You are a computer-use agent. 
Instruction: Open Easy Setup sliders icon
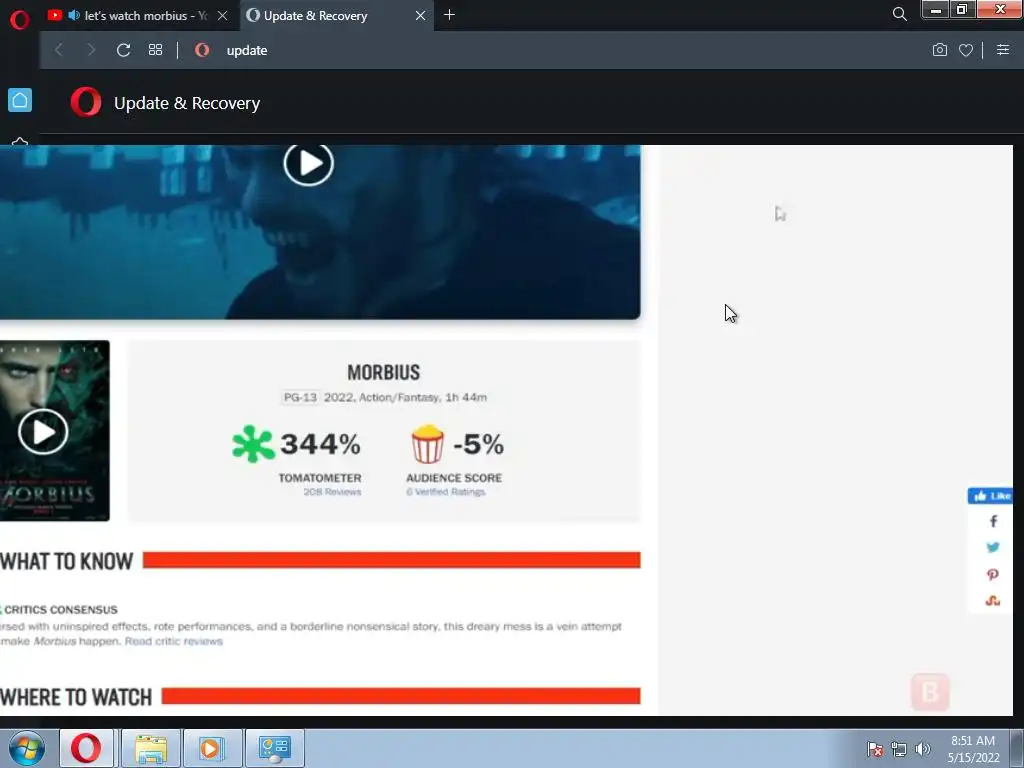[x=1003, y=50]
